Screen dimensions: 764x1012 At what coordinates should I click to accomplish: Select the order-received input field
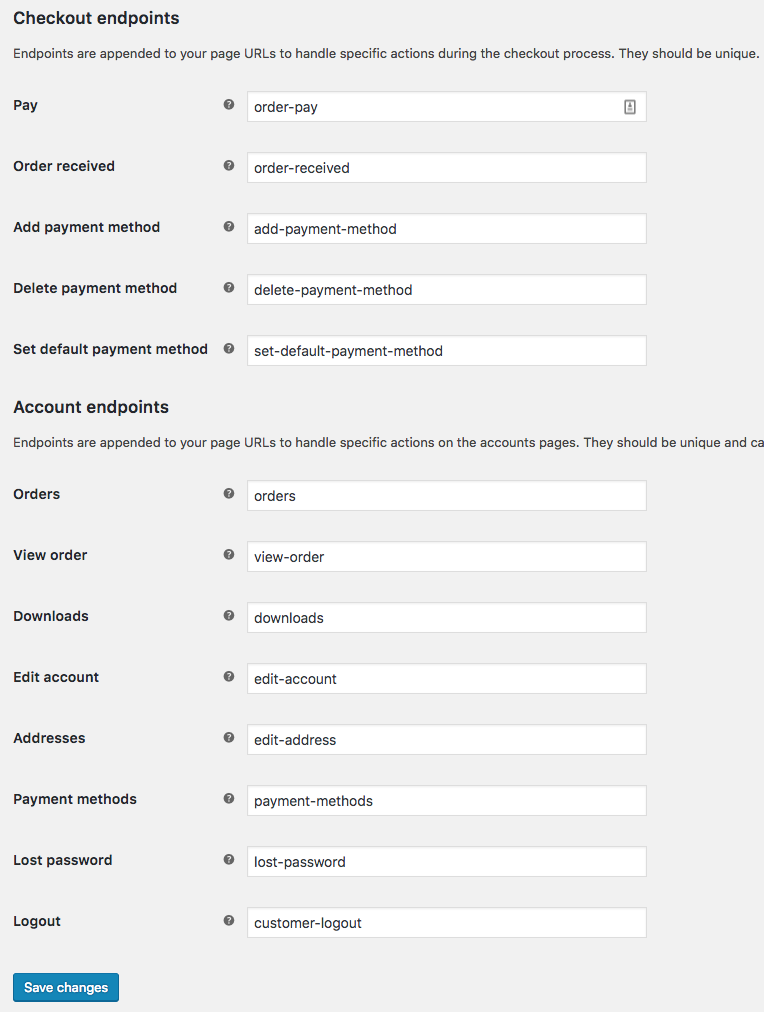(x=446, y=167)
